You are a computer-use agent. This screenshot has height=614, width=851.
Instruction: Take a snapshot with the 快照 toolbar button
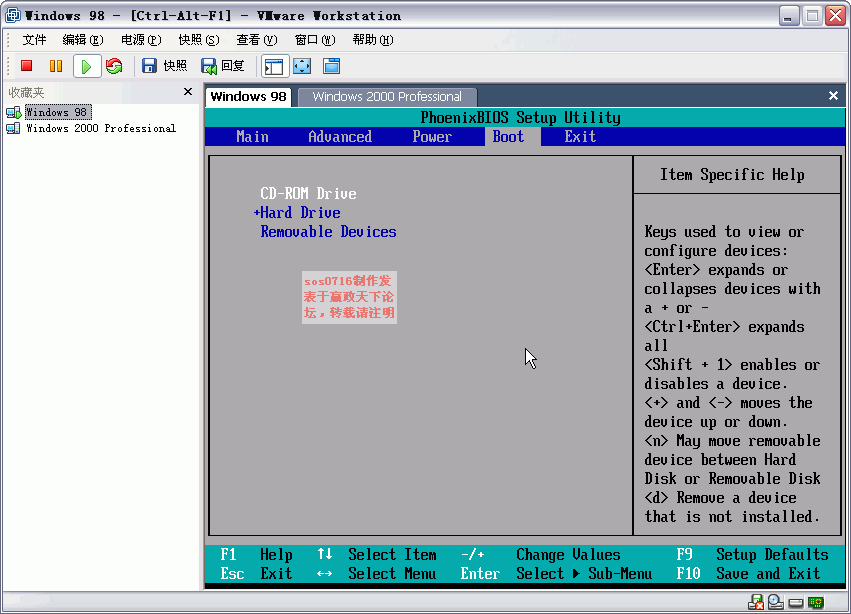164,66
